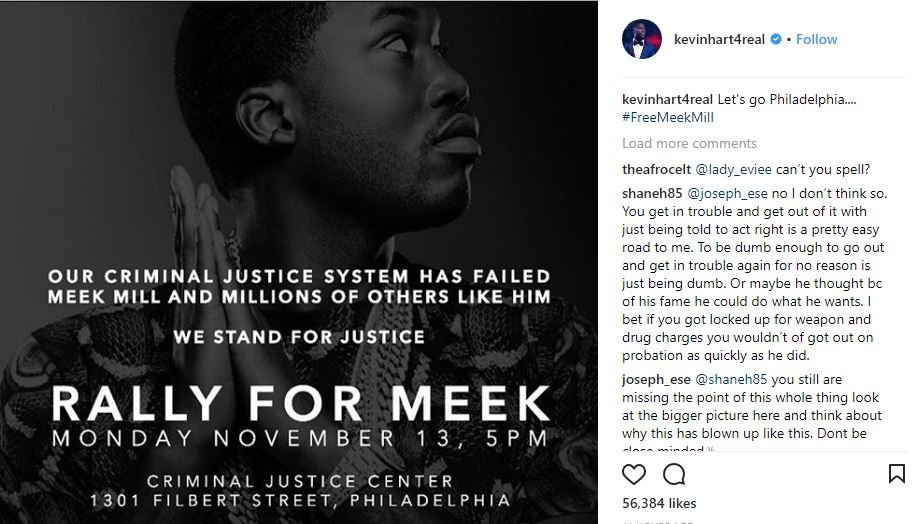Visit shaneh85 commenter profile
Image resolution: width=916 pixels, height=524 pixels.
pos(650,193)
